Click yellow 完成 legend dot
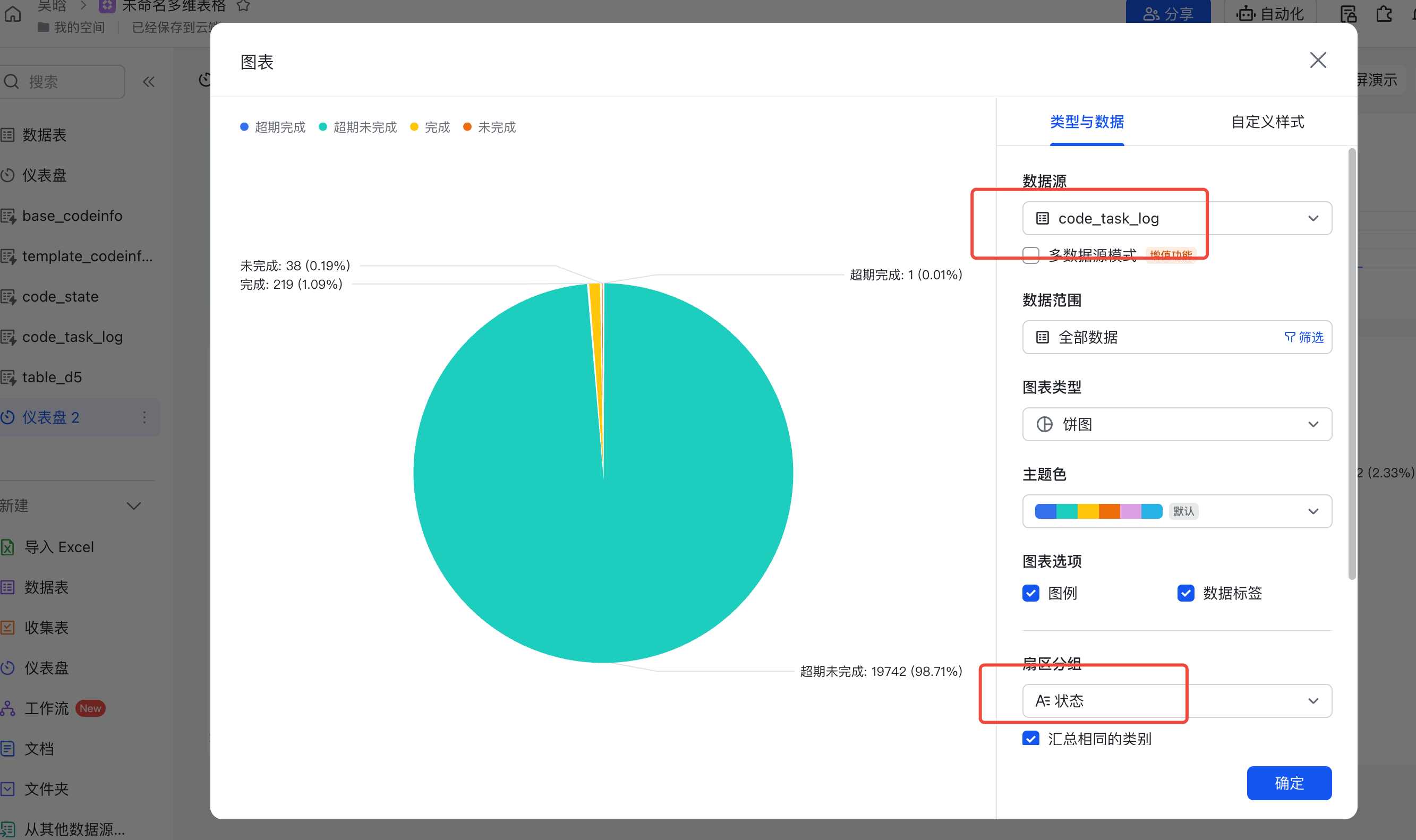Screen dimensions: 1416x840 click(414, 127)
